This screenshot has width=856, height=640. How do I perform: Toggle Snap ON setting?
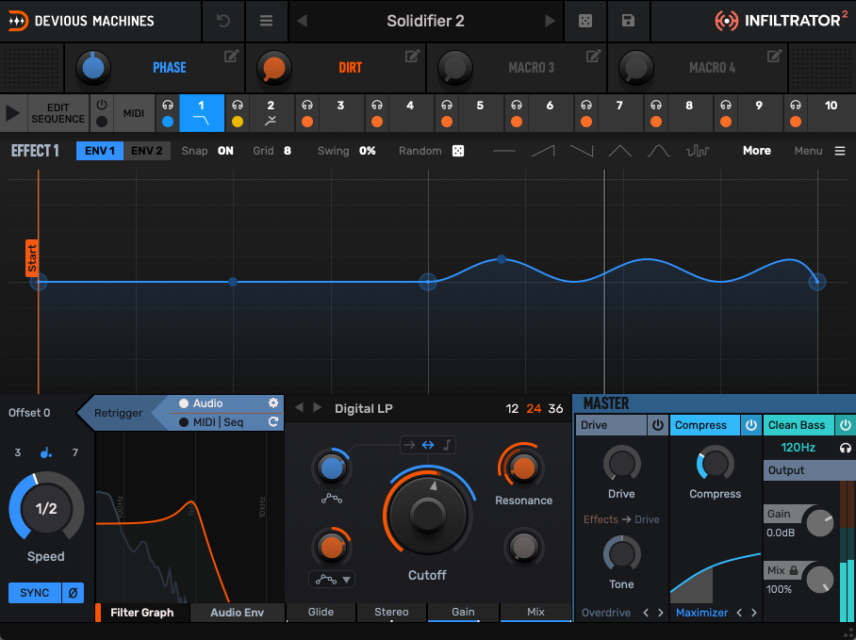[x=225, y=151]
